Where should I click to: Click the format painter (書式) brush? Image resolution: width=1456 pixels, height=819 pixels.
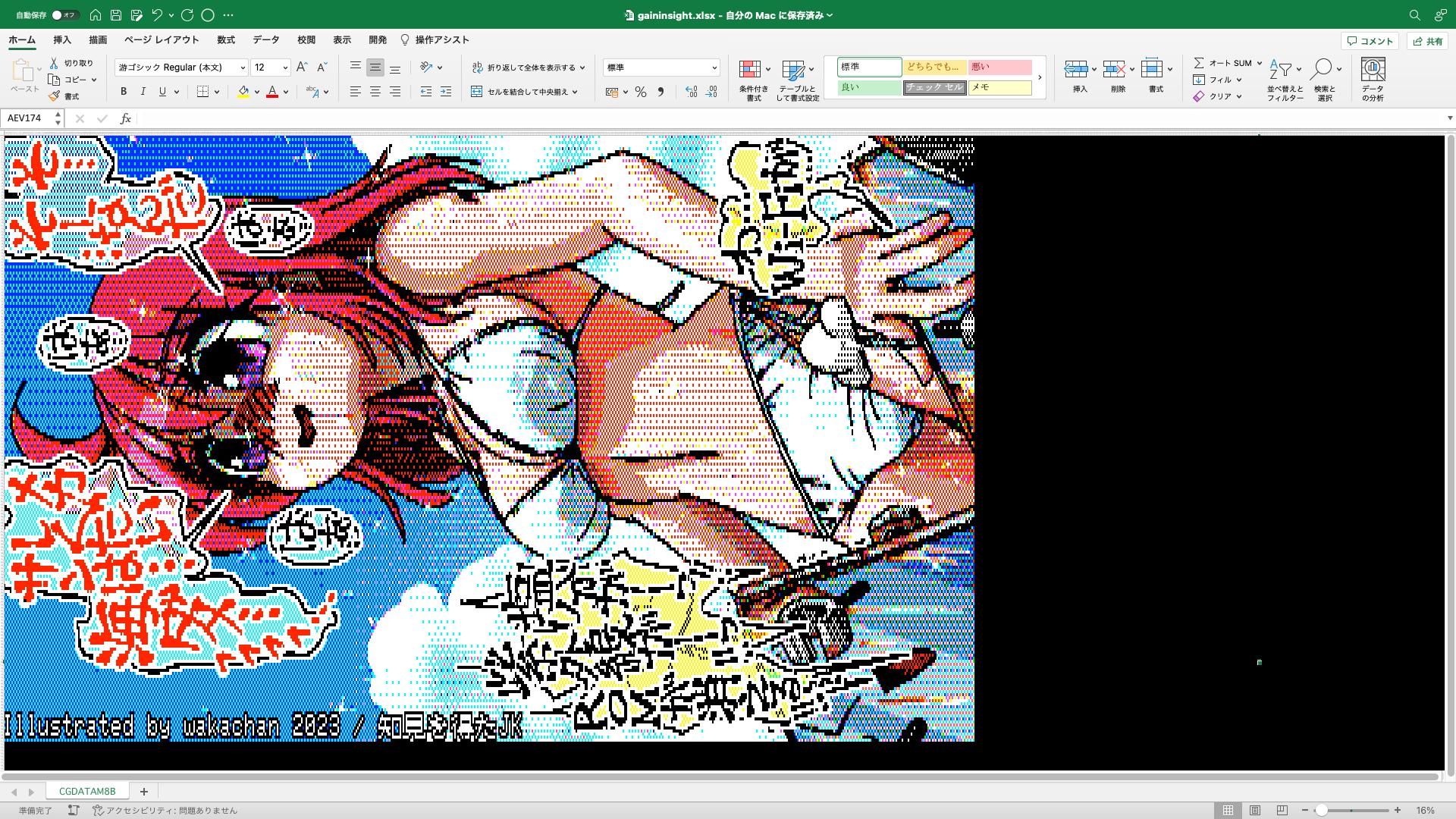point(54,96)
